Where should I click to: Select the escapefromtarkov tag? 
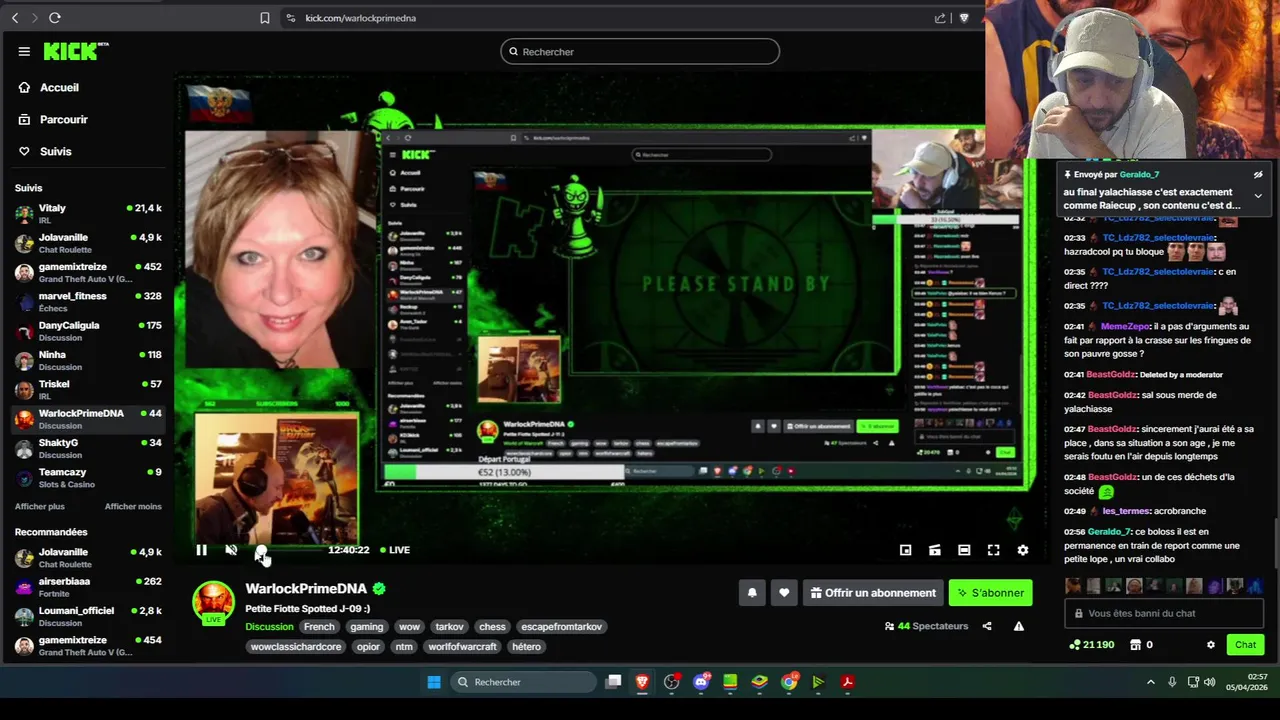[562, 627]
